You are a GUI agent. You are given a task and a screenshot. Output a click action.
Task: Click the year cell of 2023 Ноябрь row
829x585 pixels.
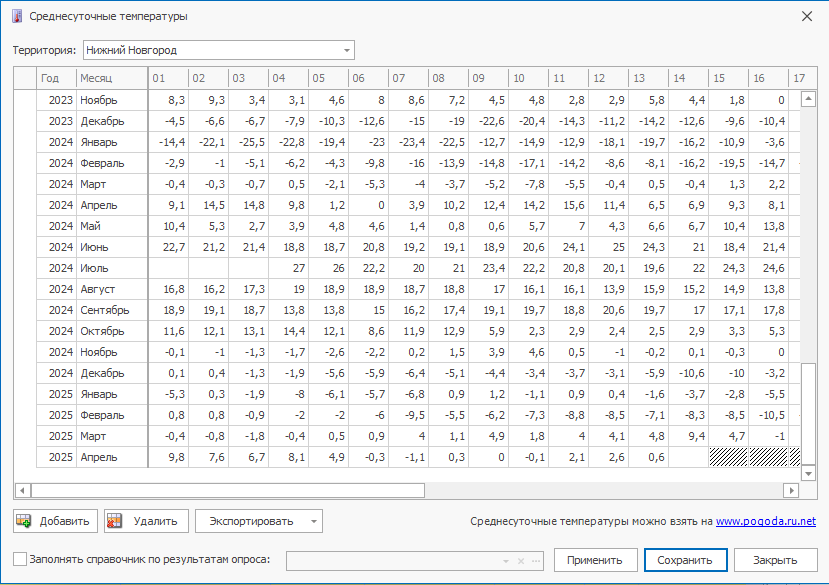57,100
